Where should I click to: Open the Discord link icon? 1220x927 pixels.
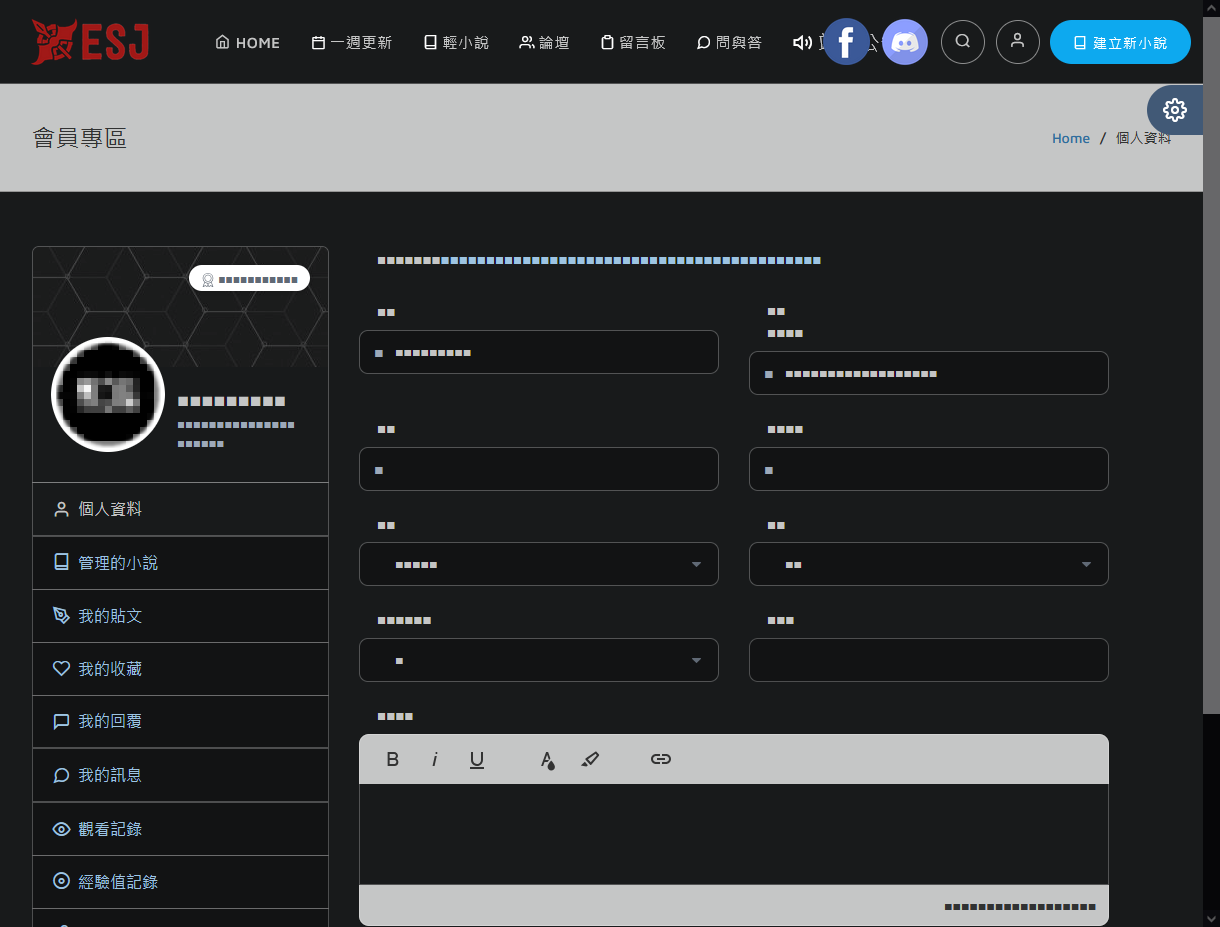(905, 42)
